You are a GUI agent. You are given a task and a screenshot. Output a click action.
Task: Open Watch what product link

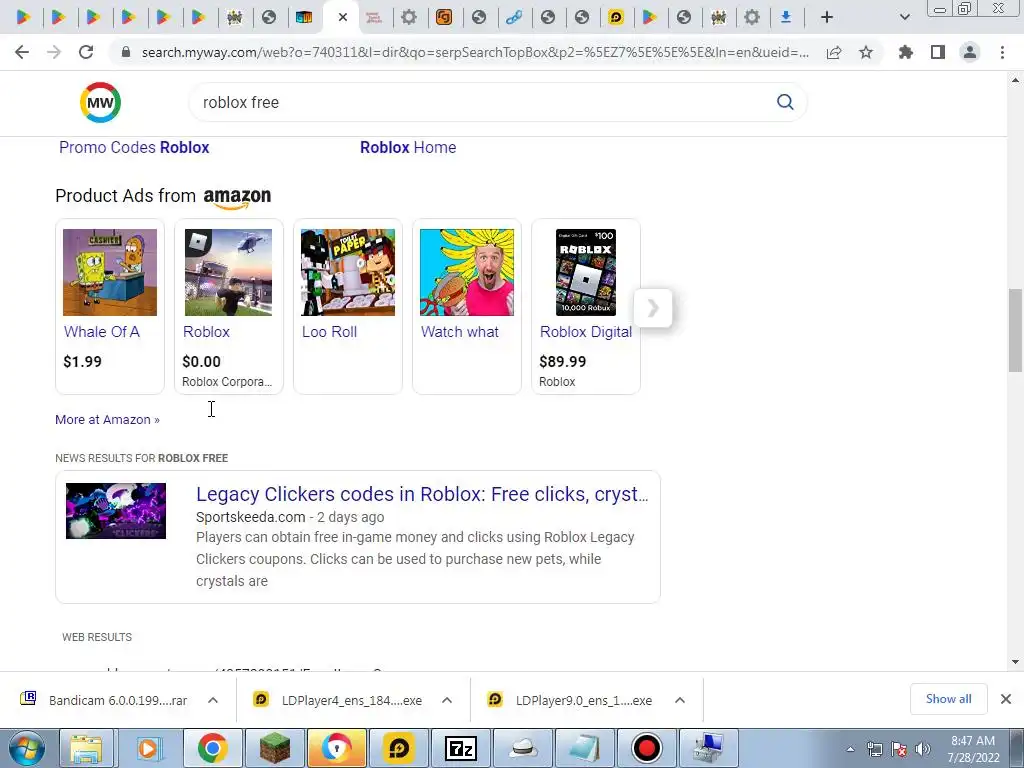point(460,332)
